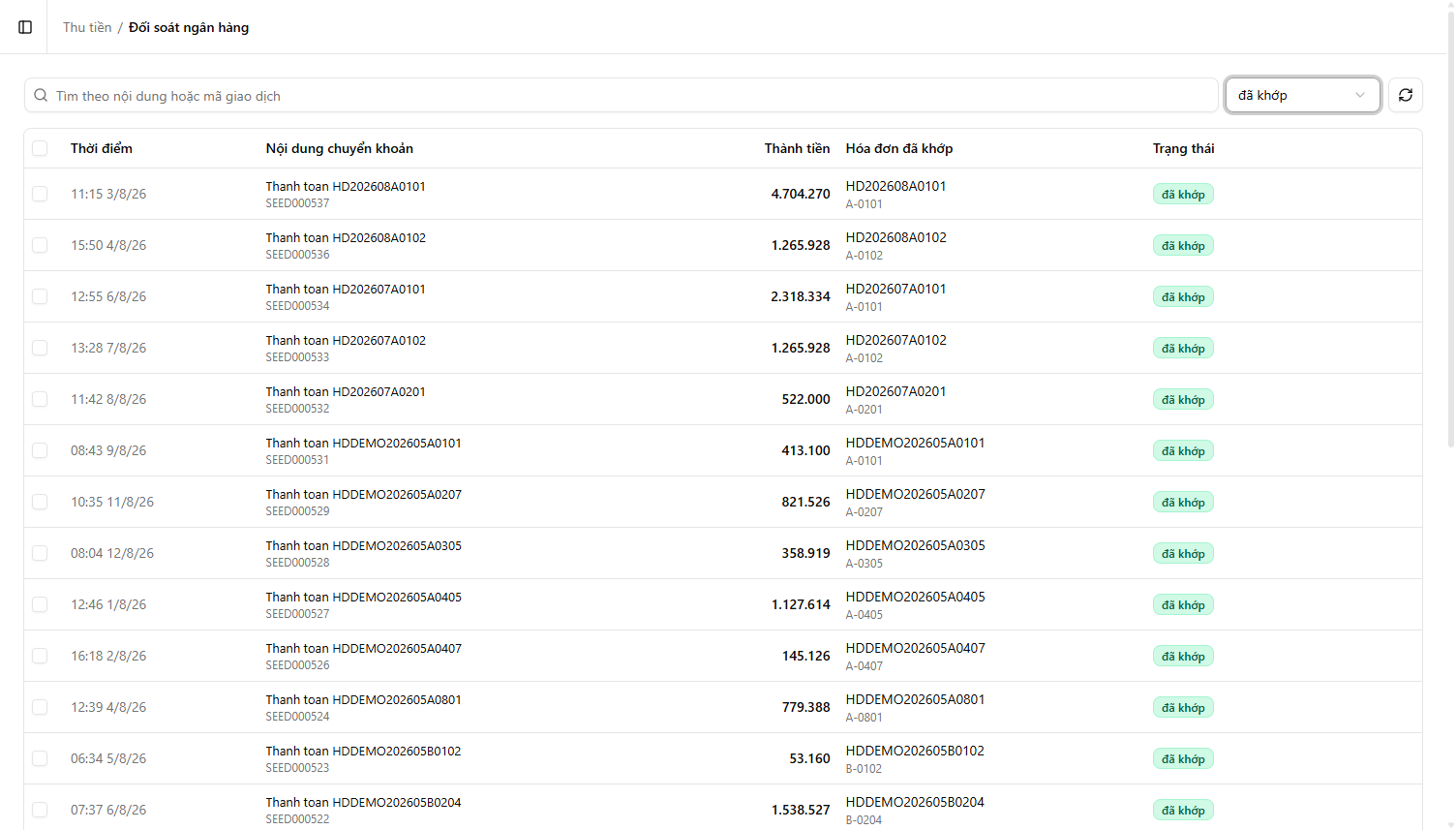Click the transaction code SEED000524
This screenshot has width=1456, height=830.
[297, 717]
